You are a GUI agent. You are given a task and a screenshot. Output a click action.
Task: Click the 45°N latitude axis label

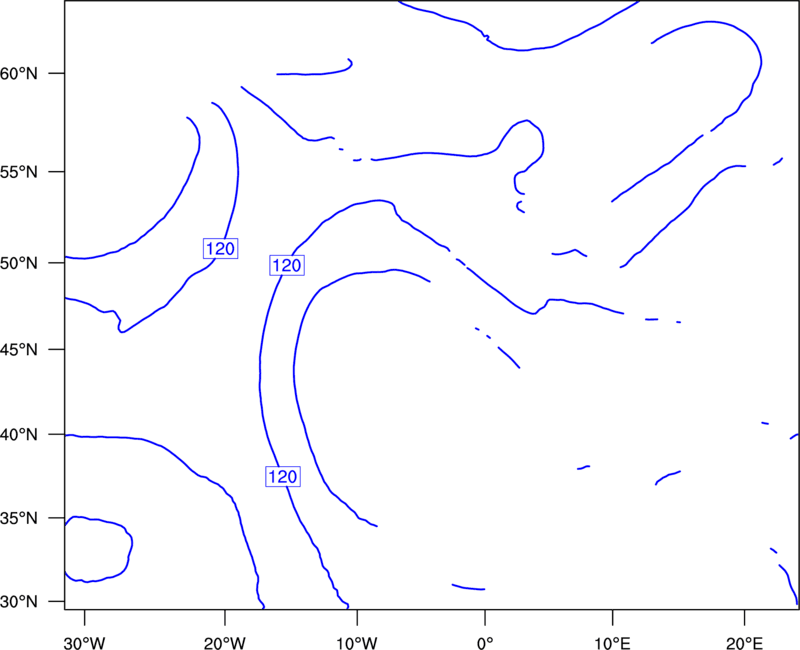[19, 349]
